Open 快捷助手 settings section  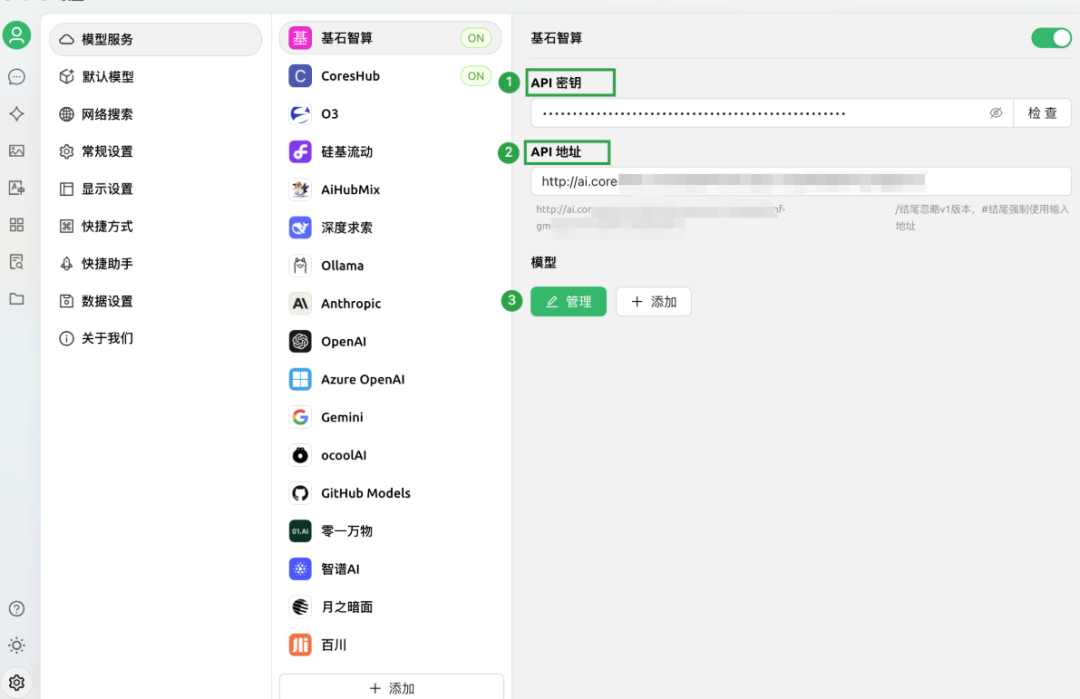(156, 264)
